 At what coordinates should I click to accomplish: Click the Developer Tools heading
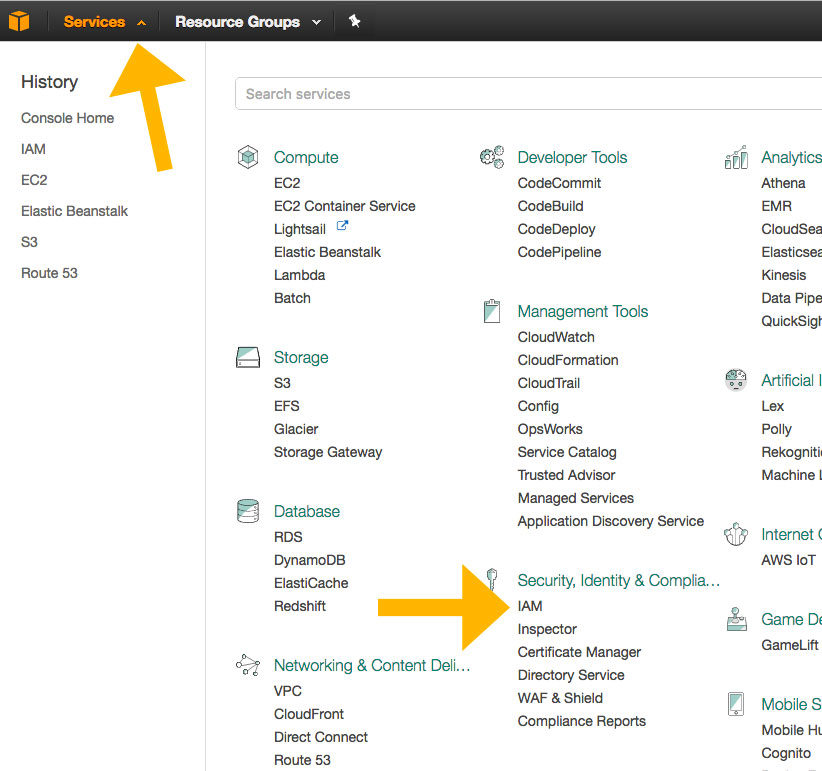[x=572, y=157]
